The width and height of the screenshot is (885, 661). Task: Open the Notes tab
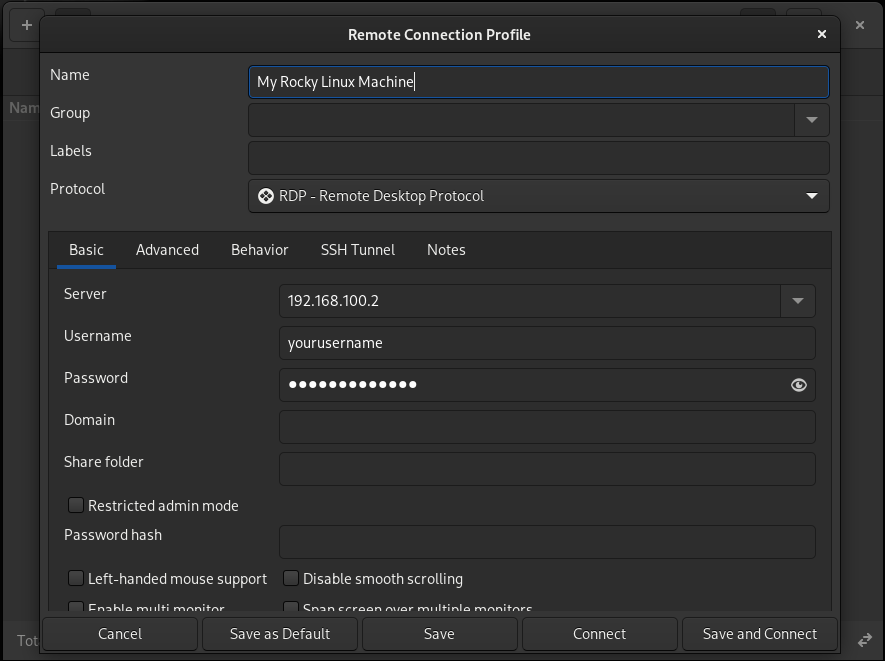coord(446,250)
